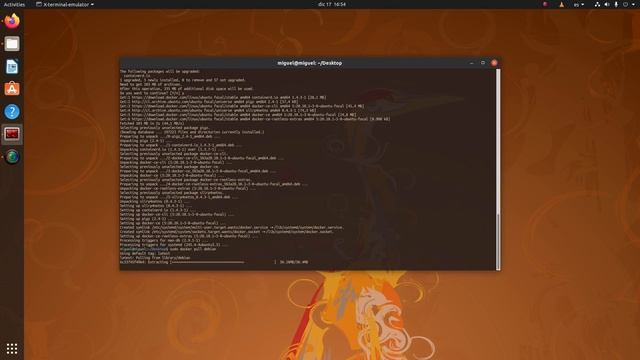The width and height of the screenshot is (640, 360).
Task: Click the microphone indicator icon
Action: point(616,4)
